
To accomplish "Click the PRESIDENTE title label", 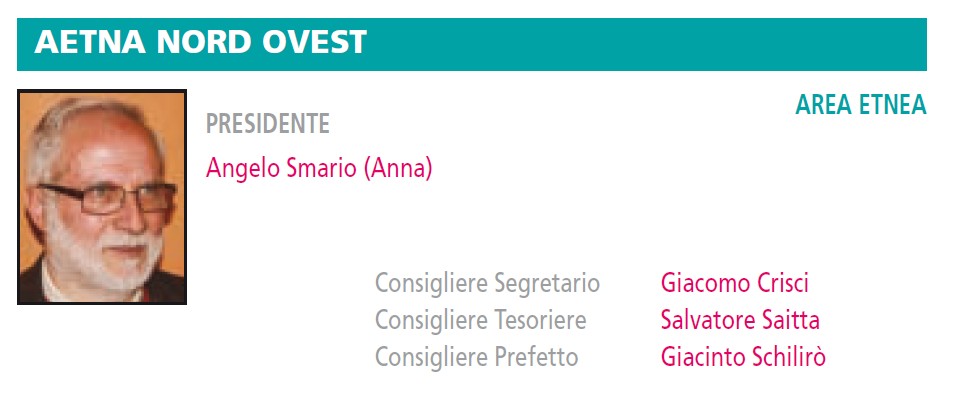I will click(268, 124).
